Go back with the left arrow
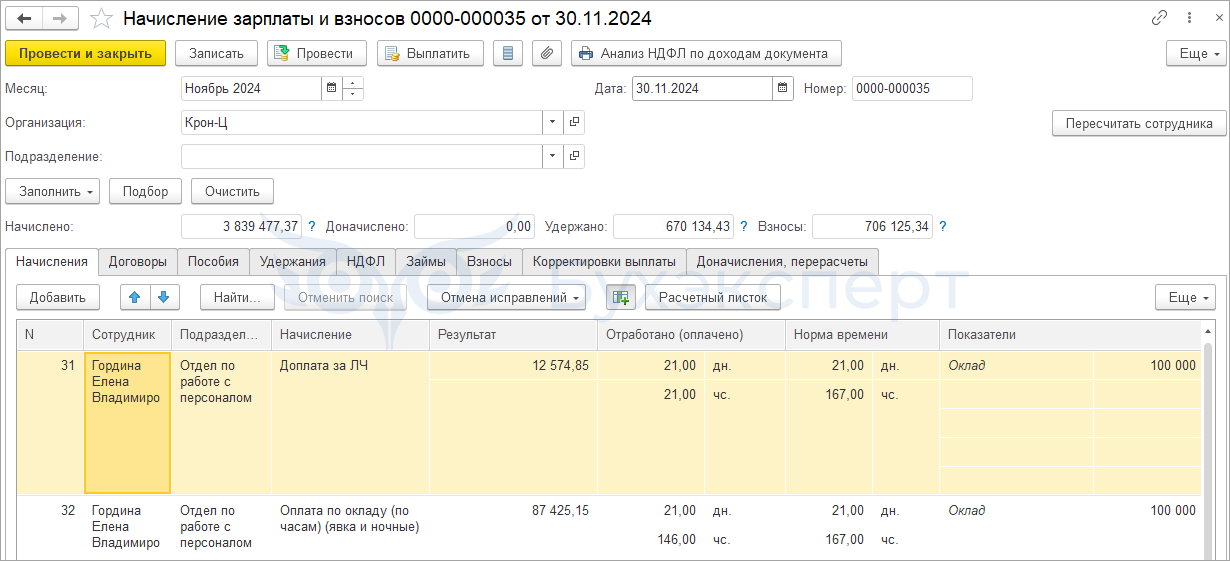 tap(25, 18)
